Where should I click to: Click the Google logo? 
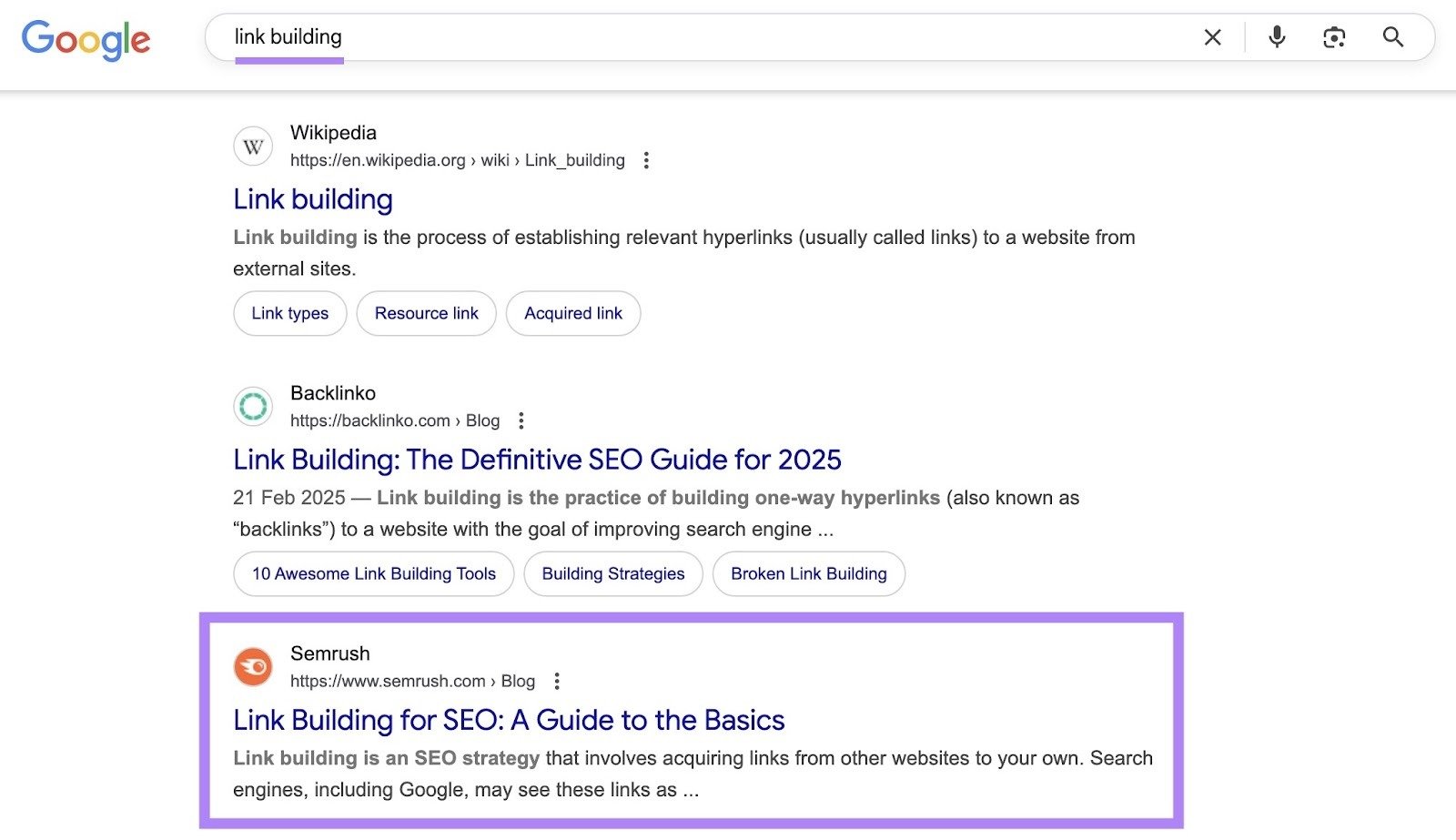(86, 39)
